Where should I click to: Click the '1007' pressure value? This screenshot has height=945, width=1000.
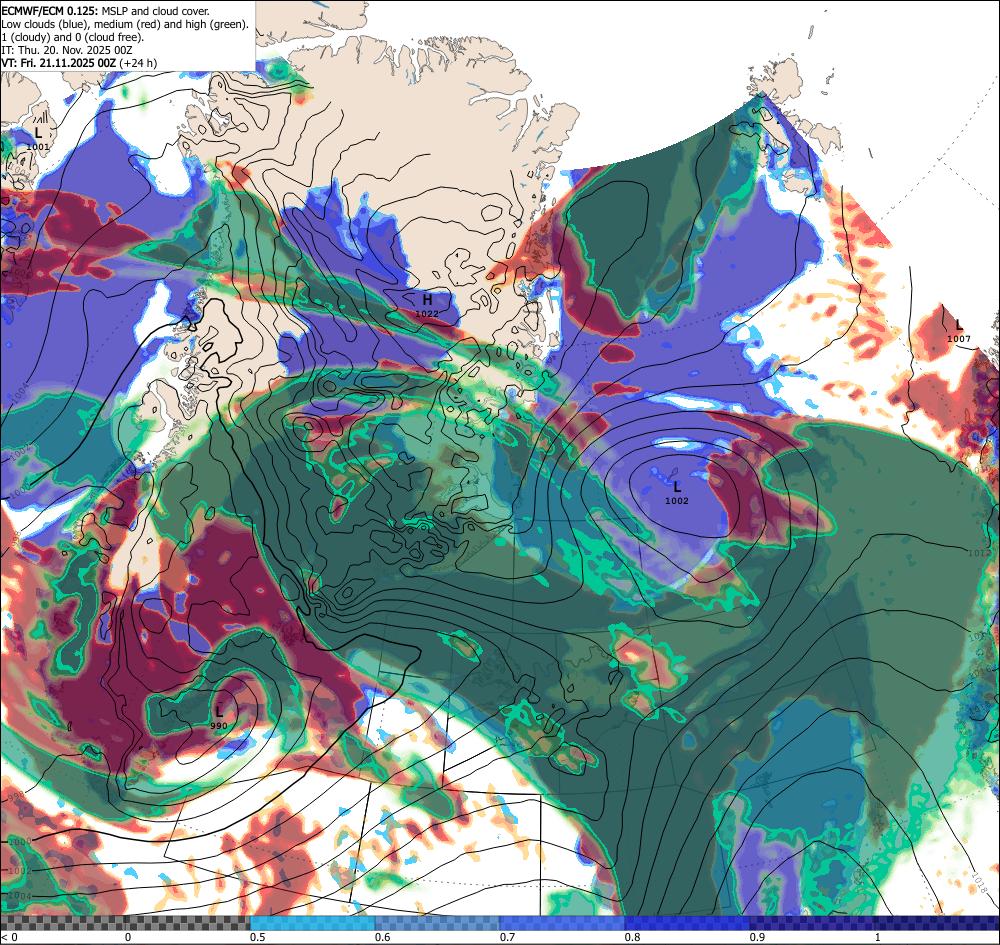click(959, 339)
